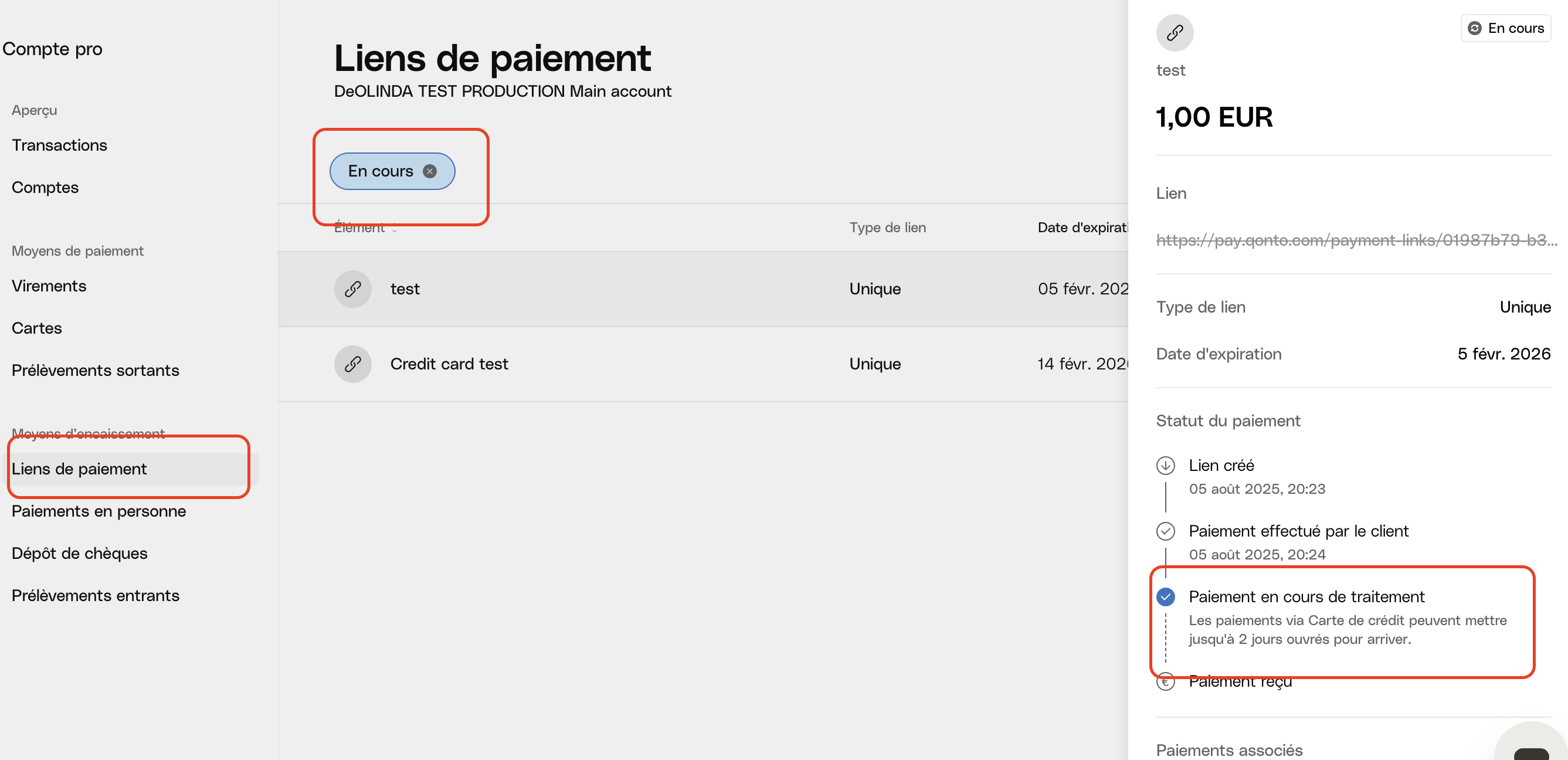Open Virements in sidebar
The width and height of the screenshot is (1568, 760).
49,286
